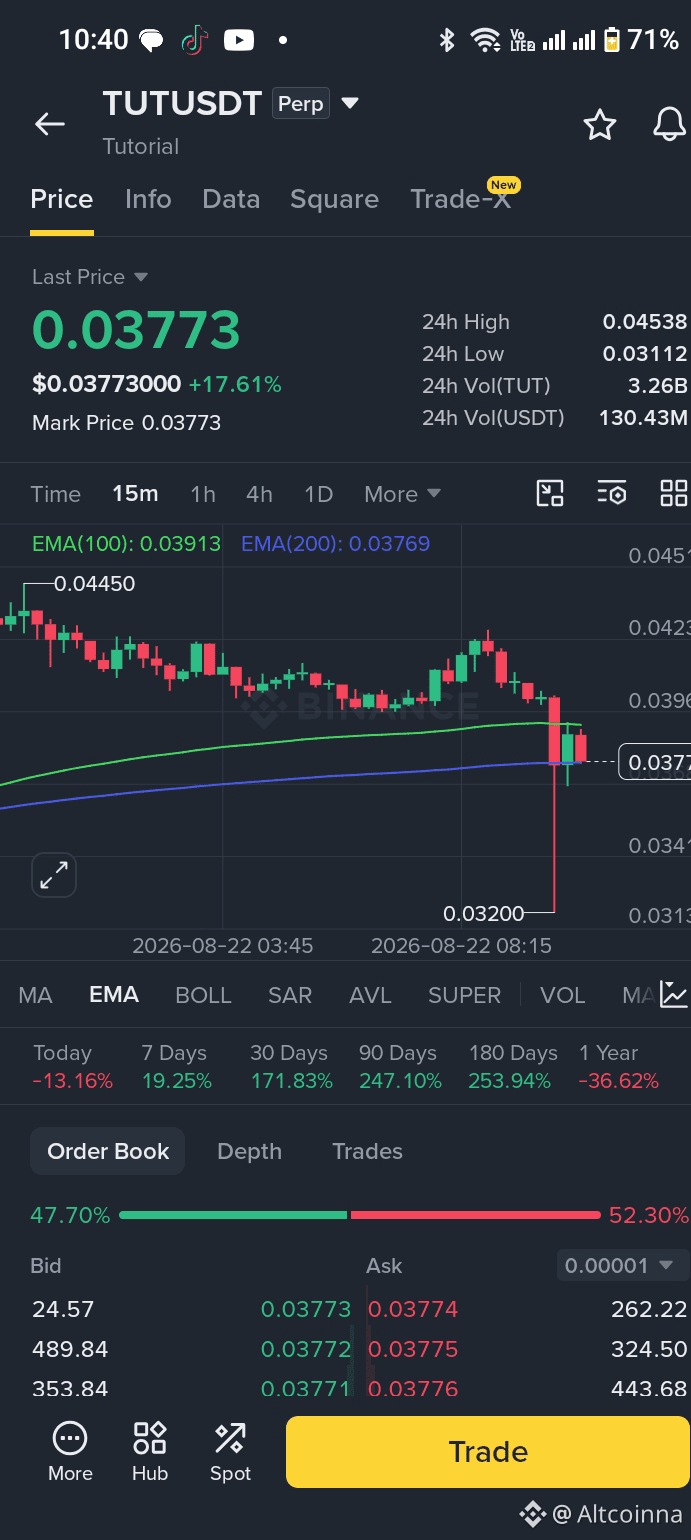Viewport: 691px width, 1540px height.
Task: Tap the Bluetooth status icon
Action: click(x=447, y=40)
